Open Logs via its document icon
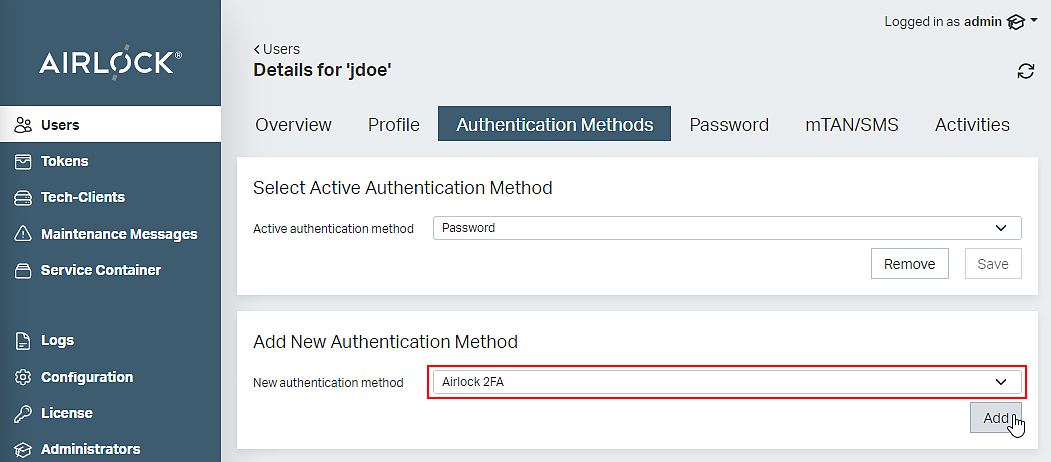This screenshot has width=1051, height=462. pyautogui.click(x=24, y=341)
